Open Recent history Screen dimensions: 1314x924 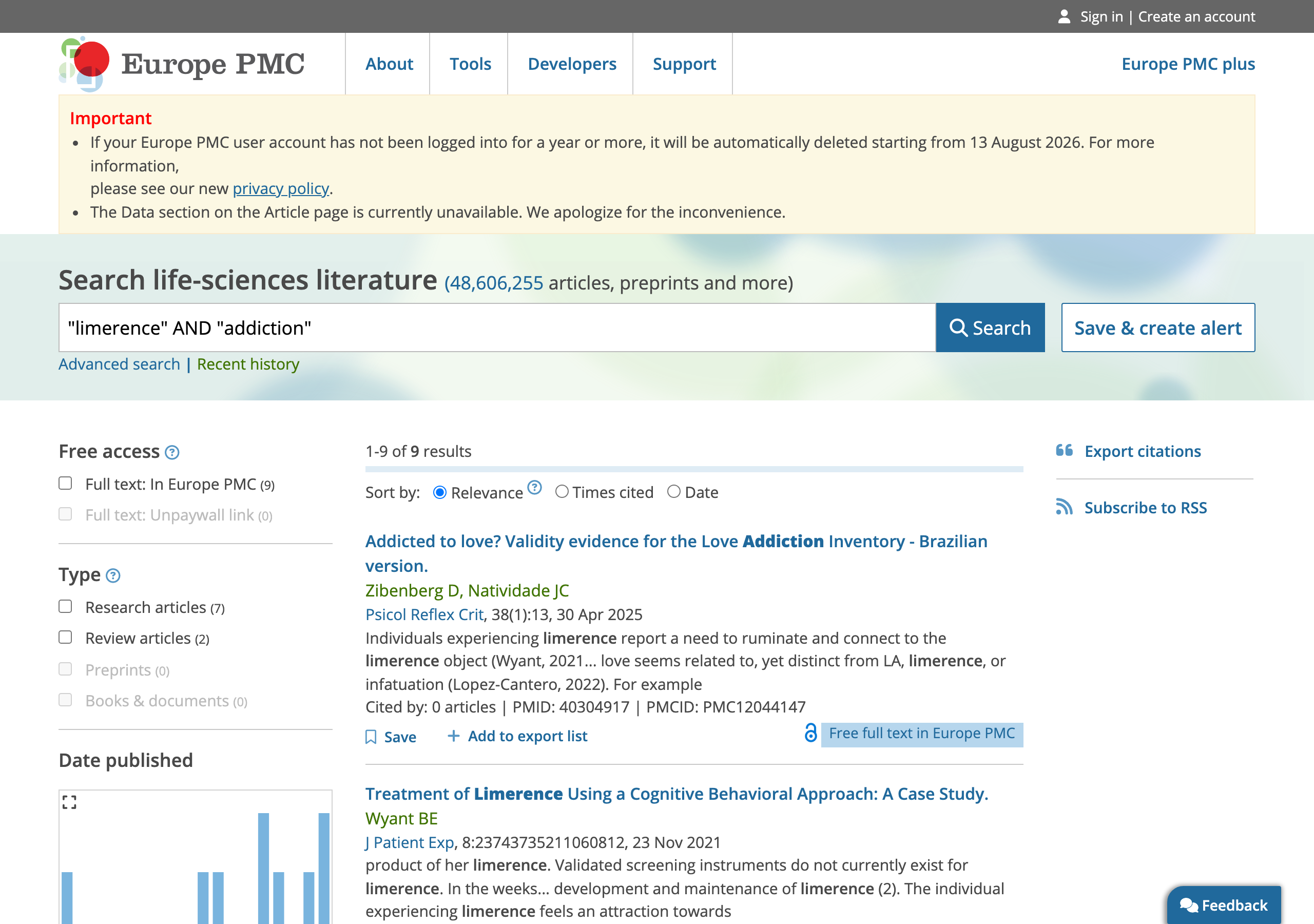[248, 364]
